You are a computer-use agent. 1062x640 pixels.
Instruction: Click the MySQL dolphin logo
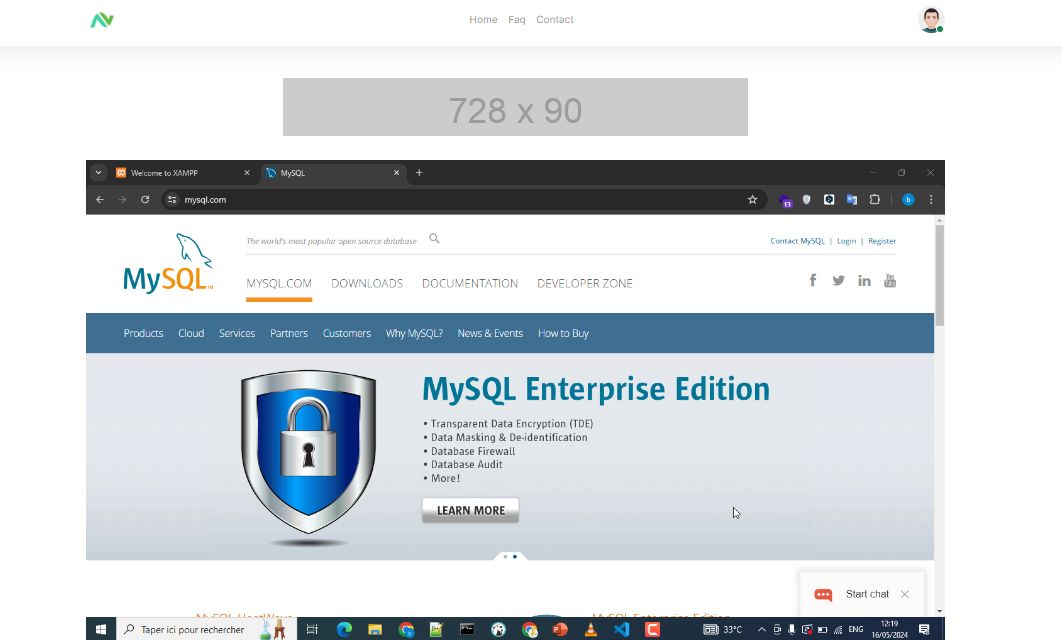coord(168,263)
